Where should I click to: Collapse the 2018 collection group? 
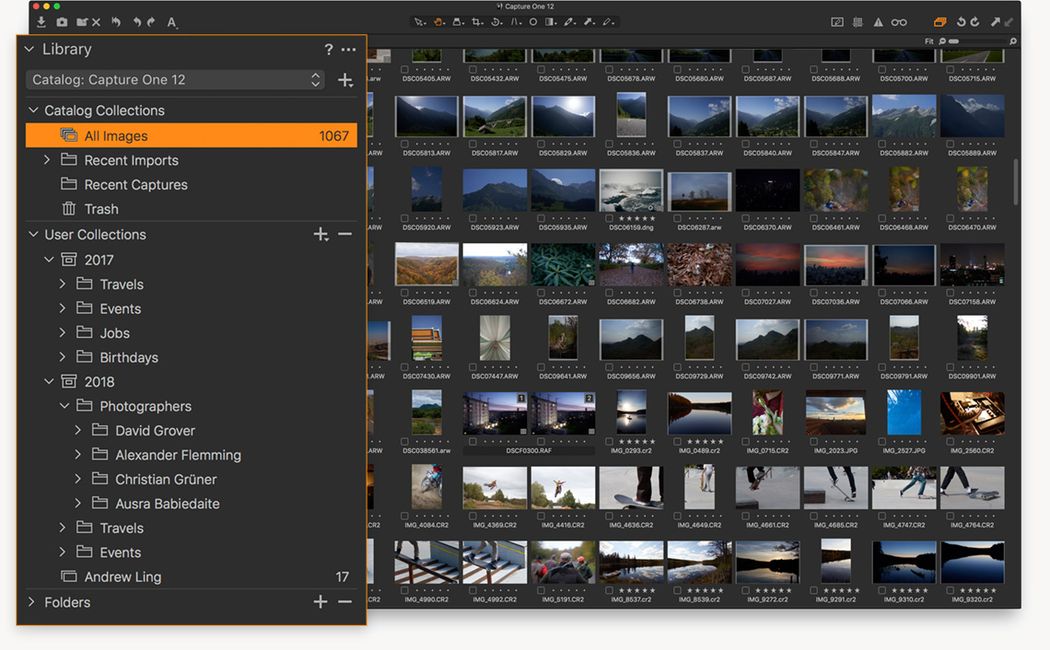pyautogui.click(x=49, y=381)
